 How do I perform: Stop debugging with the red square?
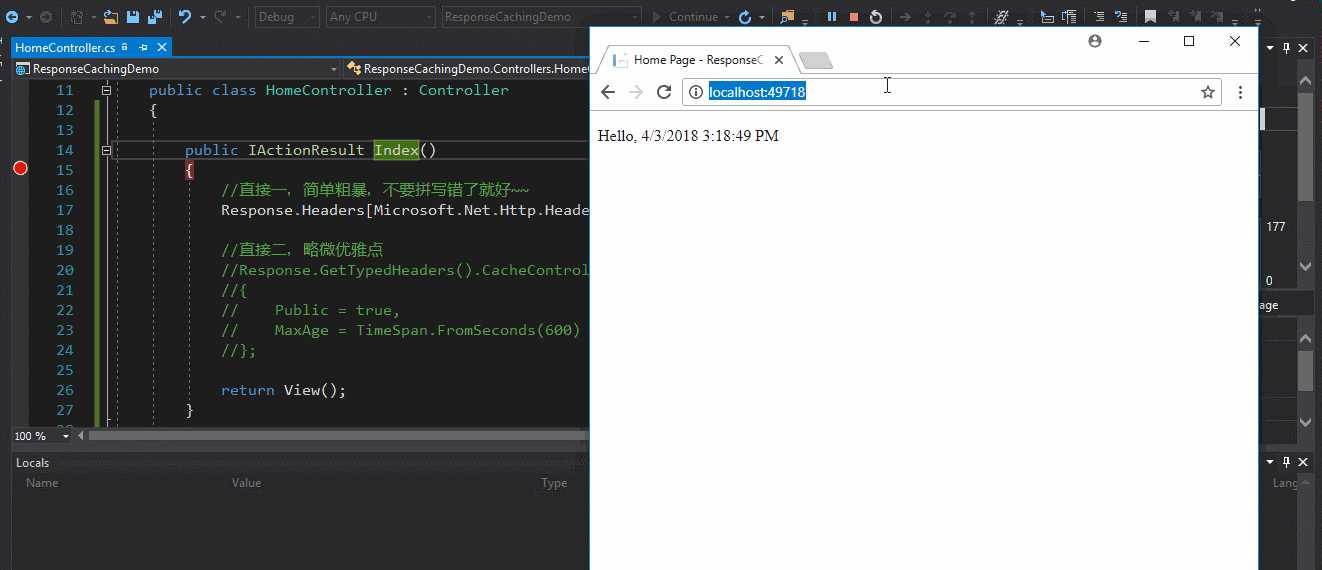tap(853, 17)
